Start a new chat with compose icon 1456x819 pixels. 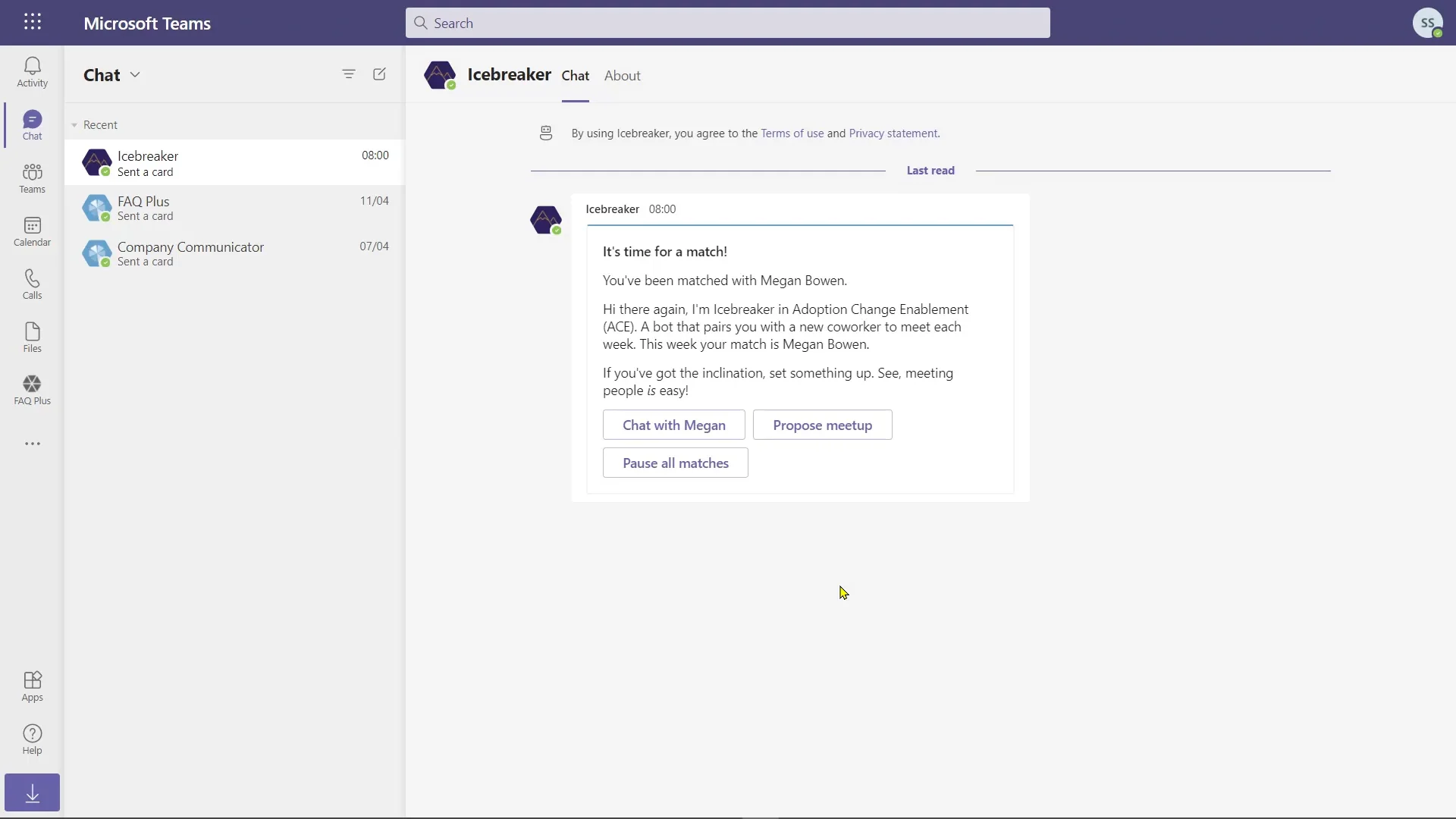coord(380,74)
